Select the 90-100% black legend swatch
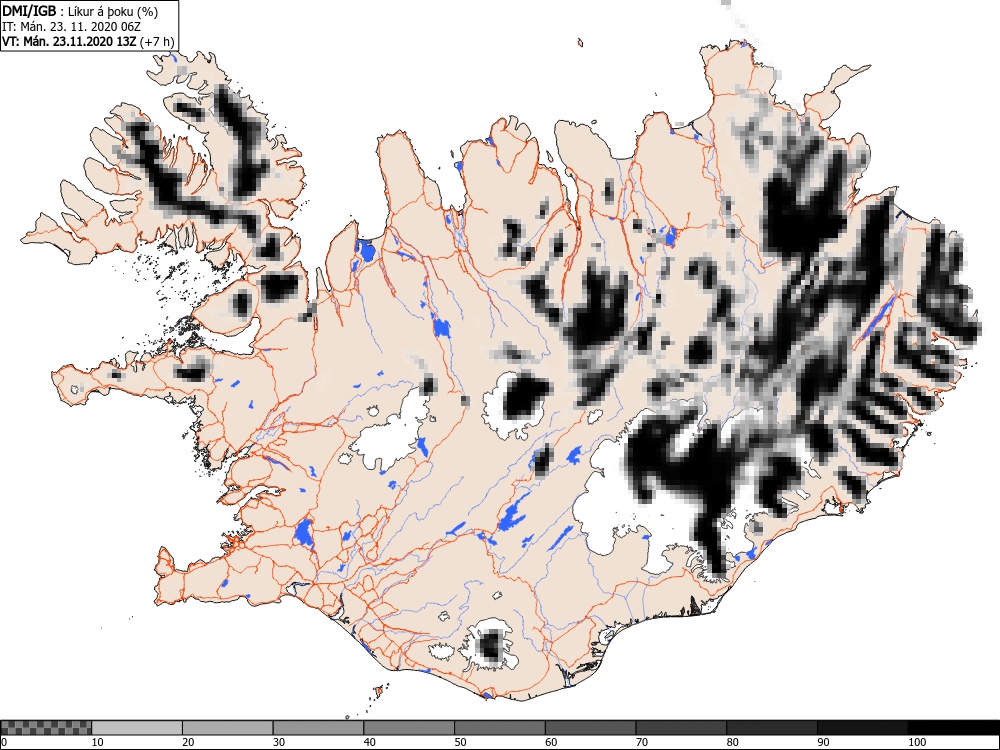 coord(862,728)
